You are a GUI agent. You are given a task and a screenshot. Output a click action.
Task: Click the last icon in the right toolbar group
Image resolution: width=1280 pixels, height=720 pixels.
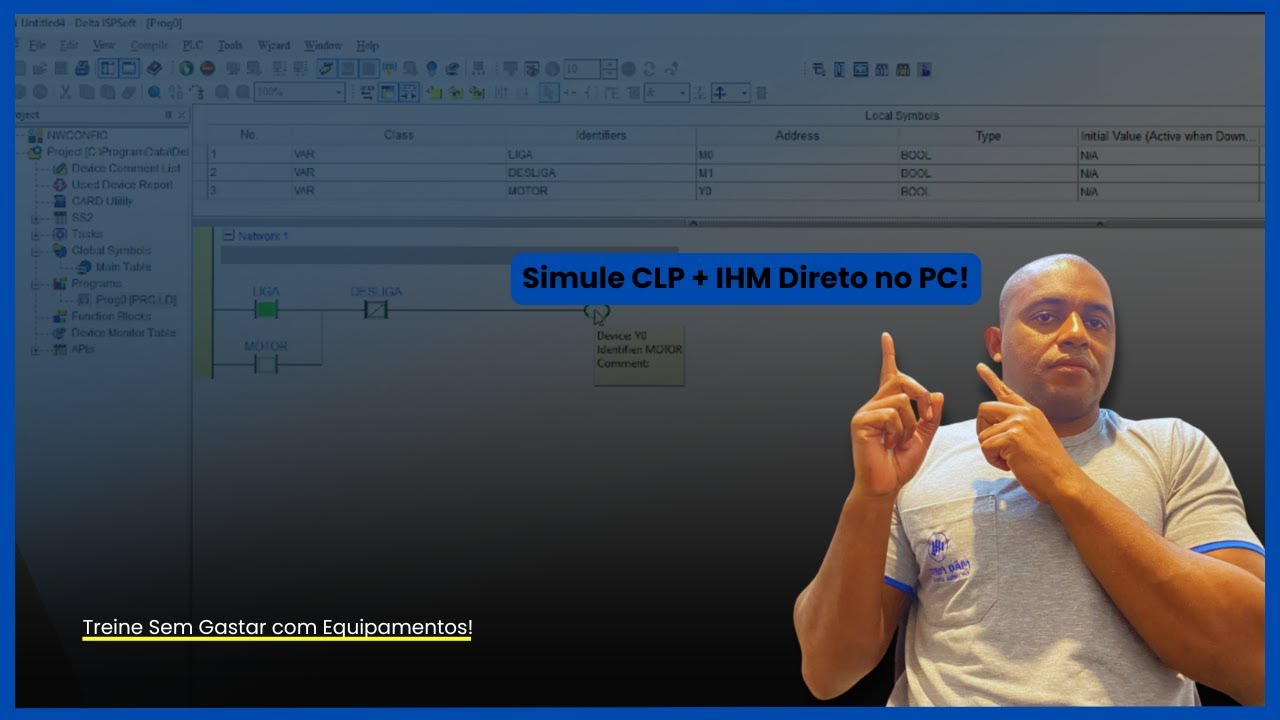pyautogui.click(x=925, y=69)
